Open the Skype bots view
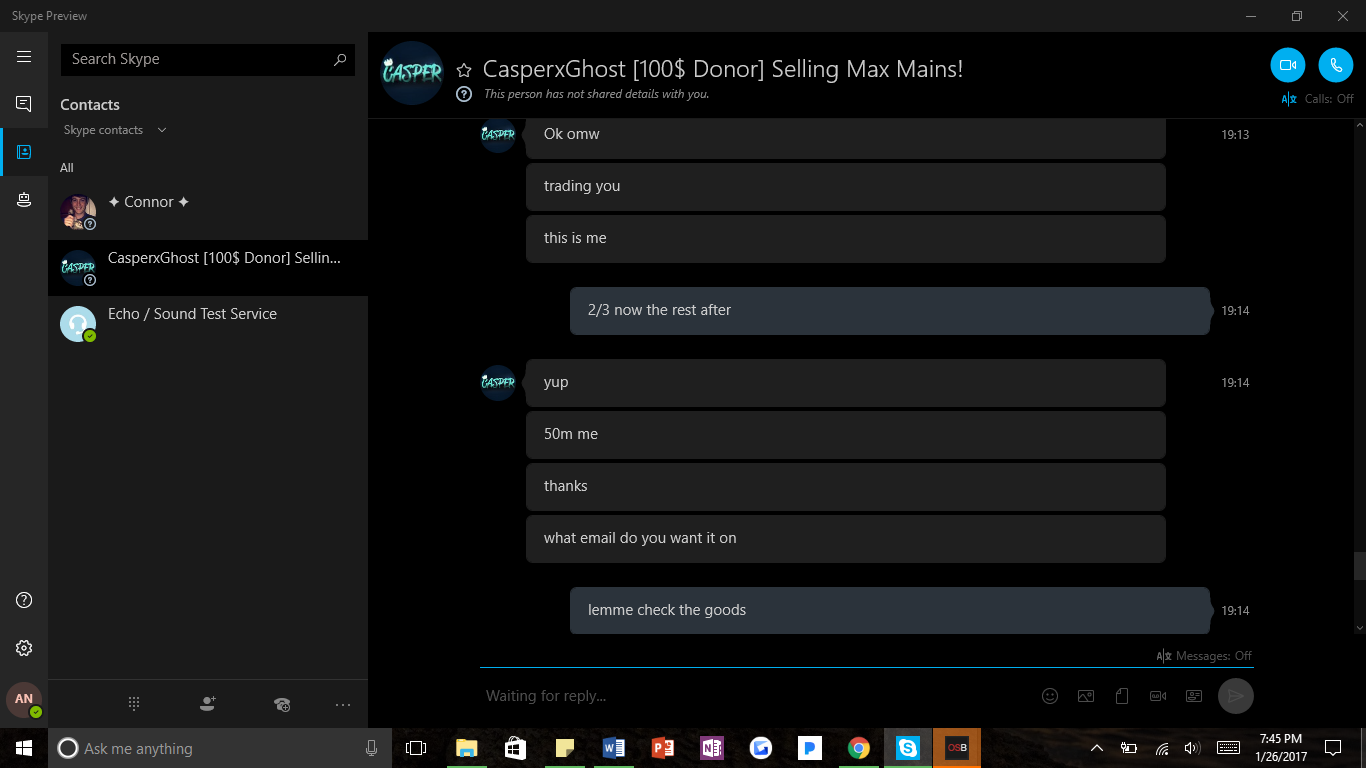Viewport: 1366px width, 768px height. (x=24, y=200)
